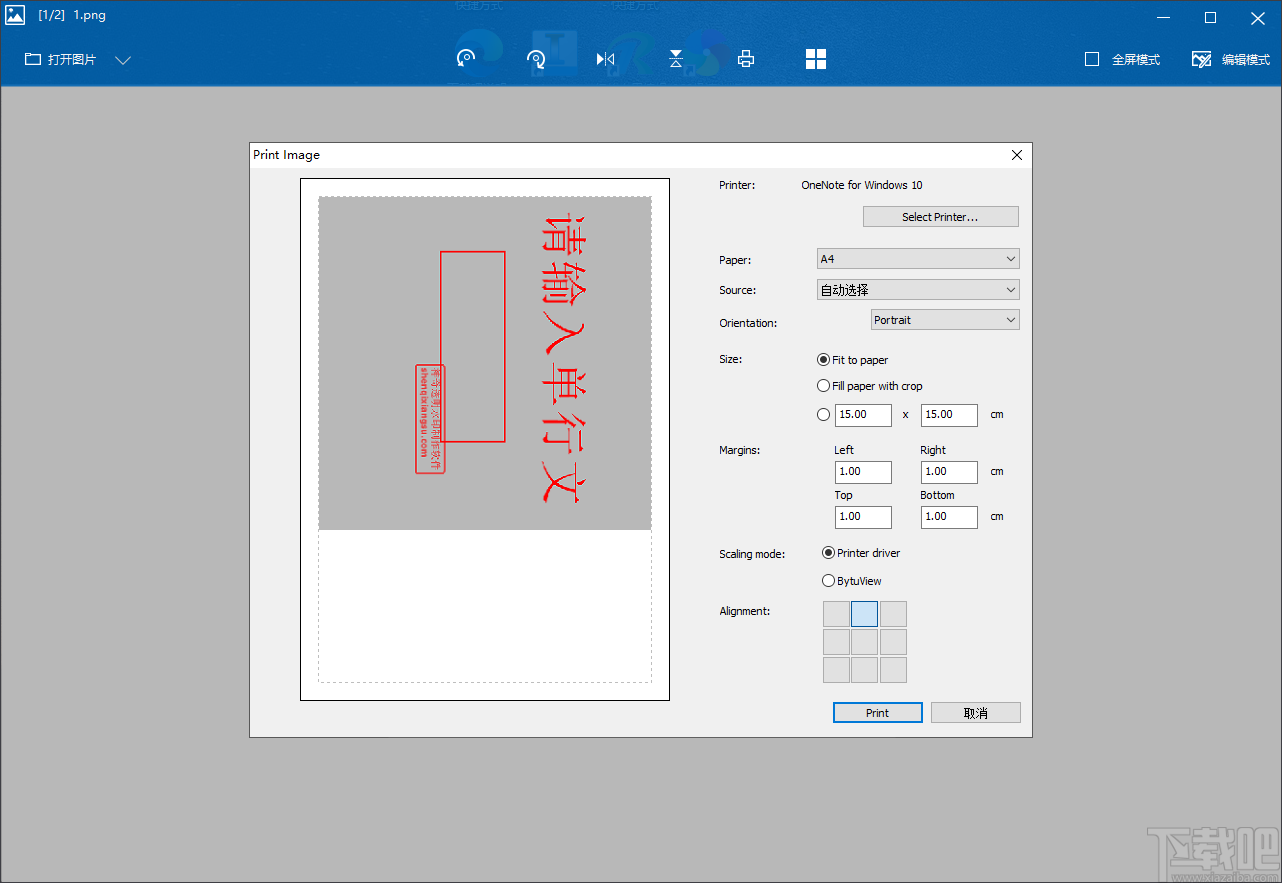Select the Fill paper with crop option

pyautogui.click(x=824, y=386)
